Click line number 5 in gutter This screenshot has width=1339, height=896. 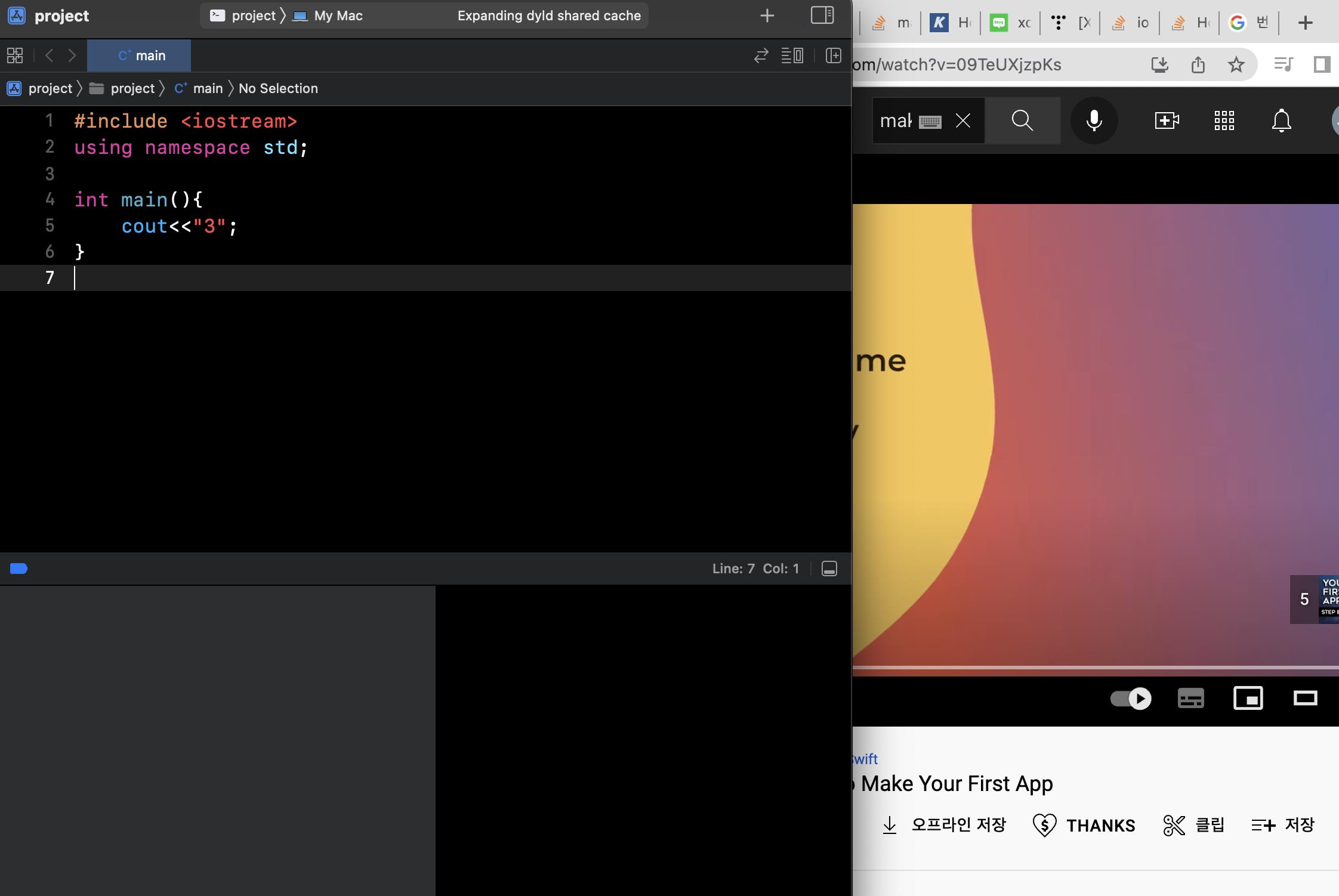coord(50,225)
